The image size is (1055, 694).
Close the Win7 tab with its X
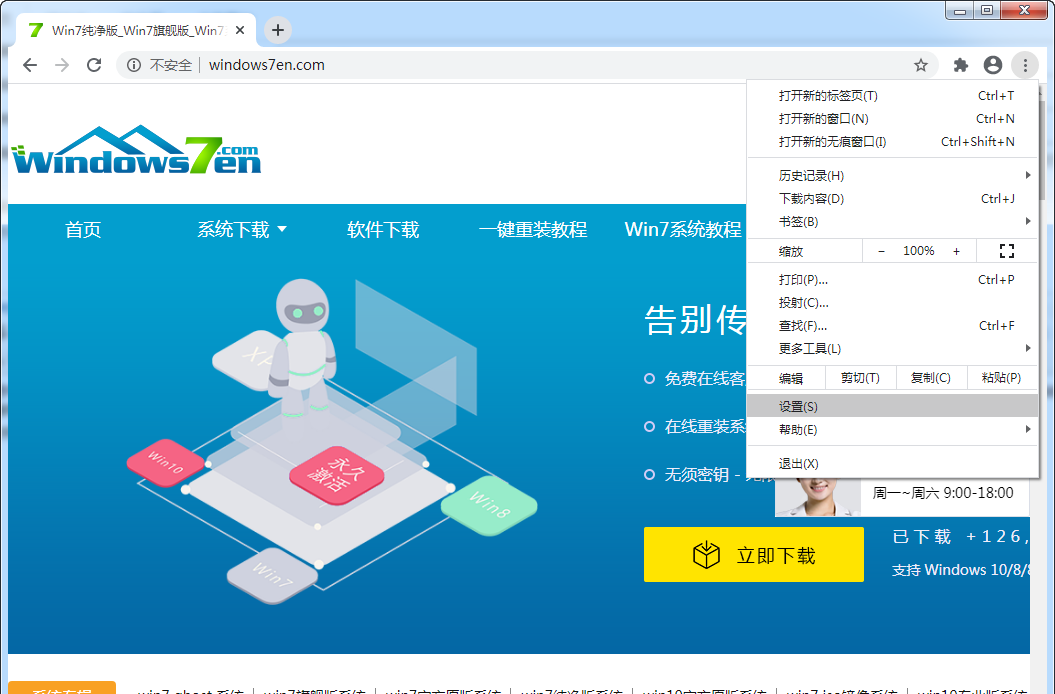click(240, 30)
